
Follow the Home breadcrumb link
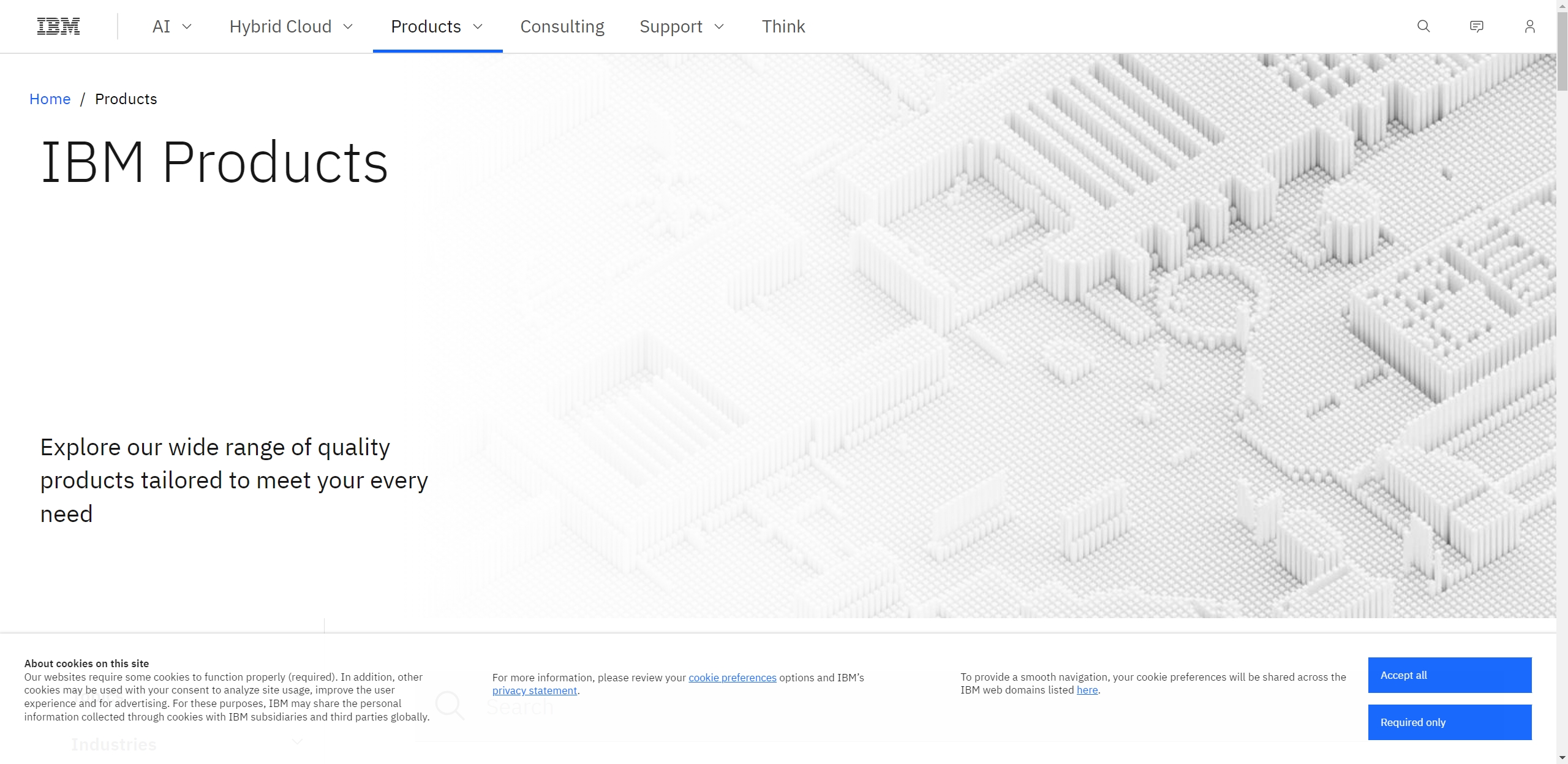[x=50, y=99]
